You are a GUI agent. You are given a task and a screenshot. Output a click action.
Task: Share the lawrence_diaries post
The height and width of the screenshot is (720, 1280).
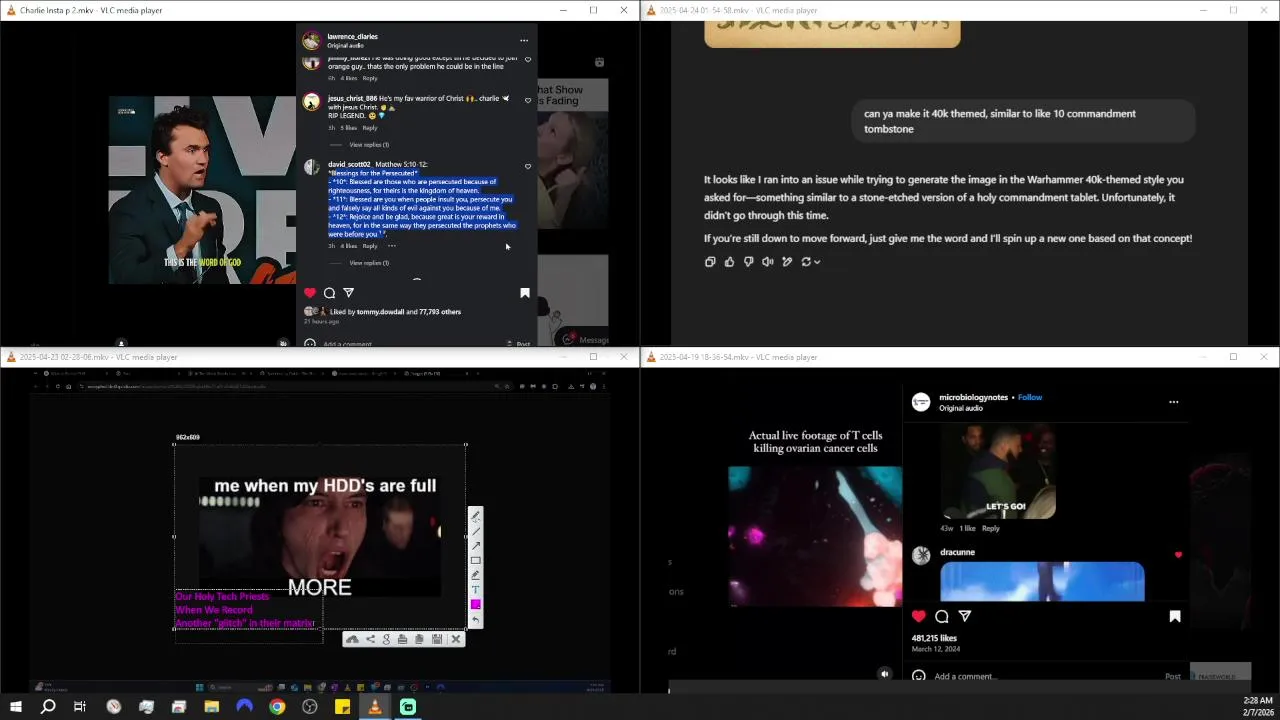(348, 293)
